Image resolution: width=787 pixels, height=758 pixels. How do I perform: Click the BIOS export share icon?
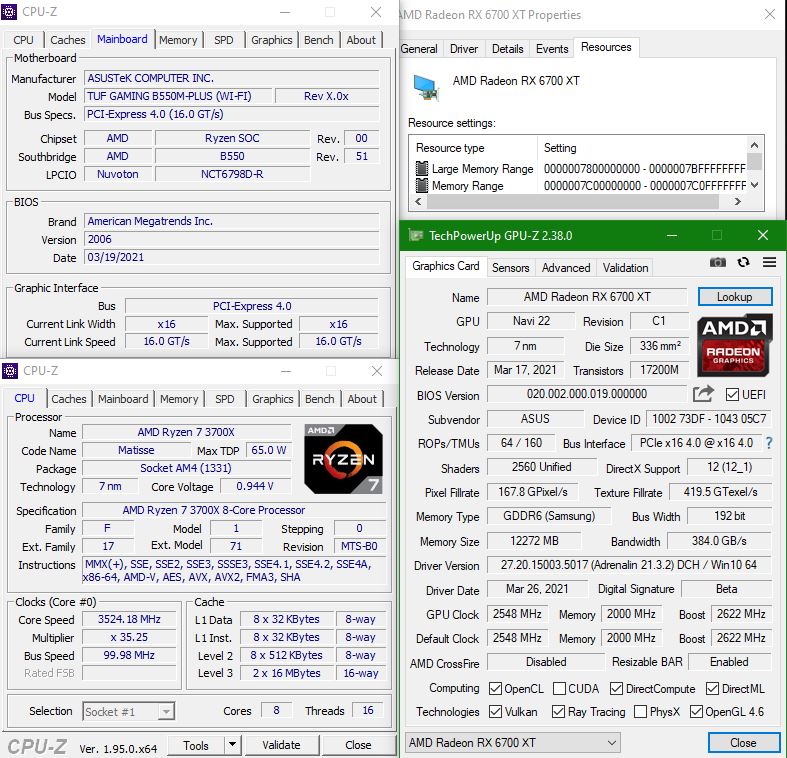[703, 394]
